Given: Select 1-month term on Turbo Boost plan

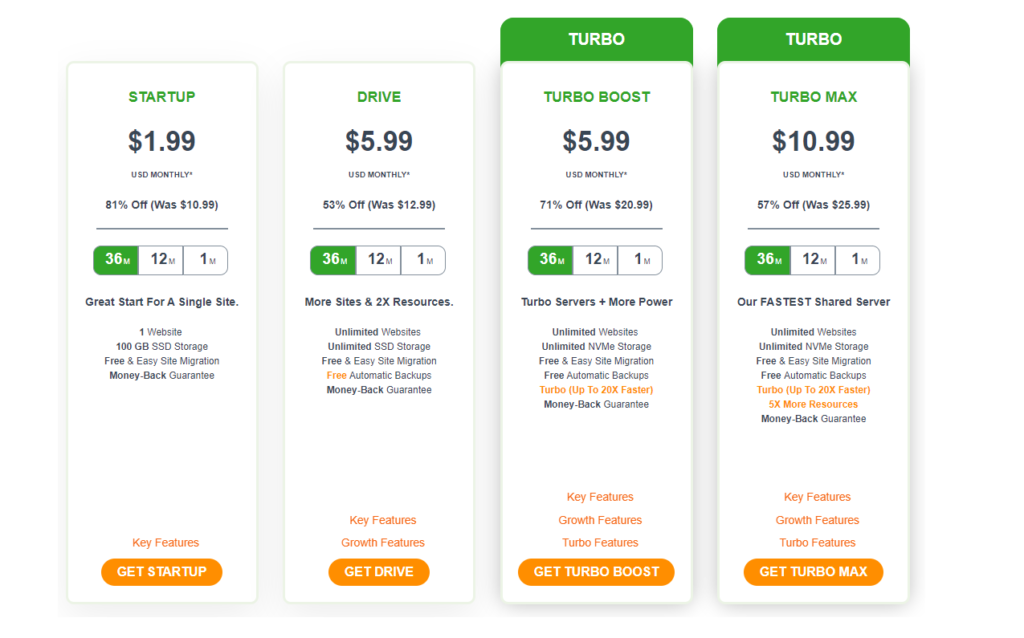Looking at the screenshot, I should [639, 260].
